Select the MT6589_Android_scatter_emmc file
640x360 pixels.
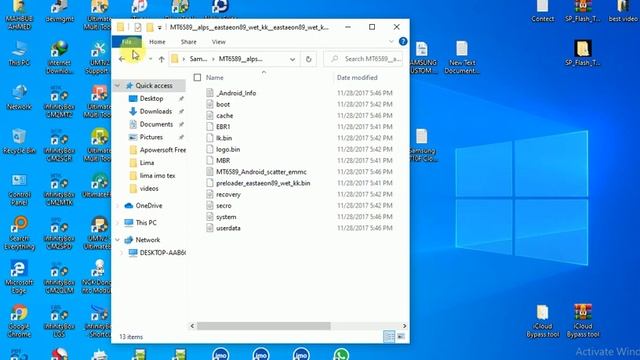point(261,172)
